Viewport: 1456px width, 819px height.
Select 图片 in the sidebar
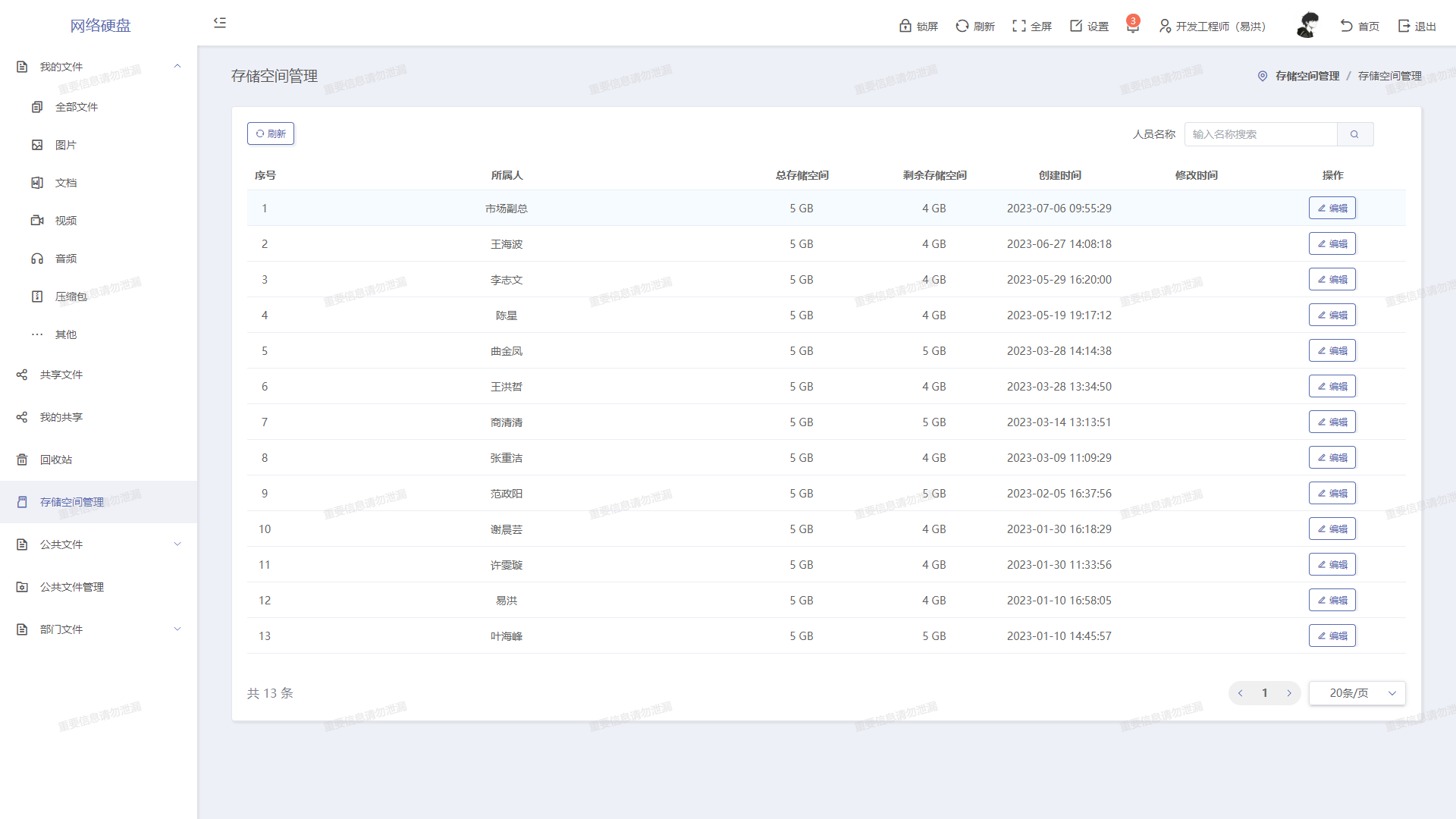pyautogui.click(x=65, y=145)
